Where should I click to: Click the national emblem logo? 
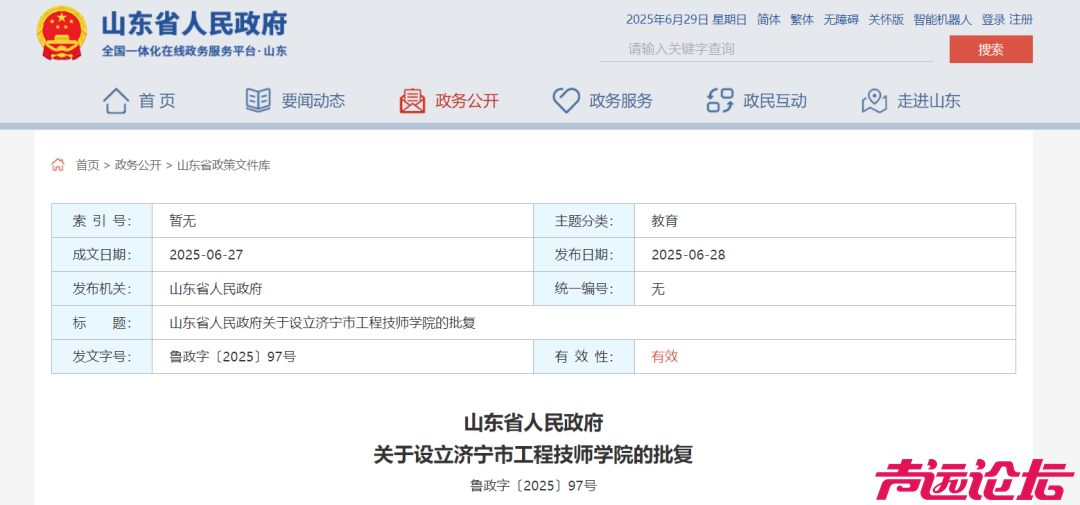click(61, 33)
